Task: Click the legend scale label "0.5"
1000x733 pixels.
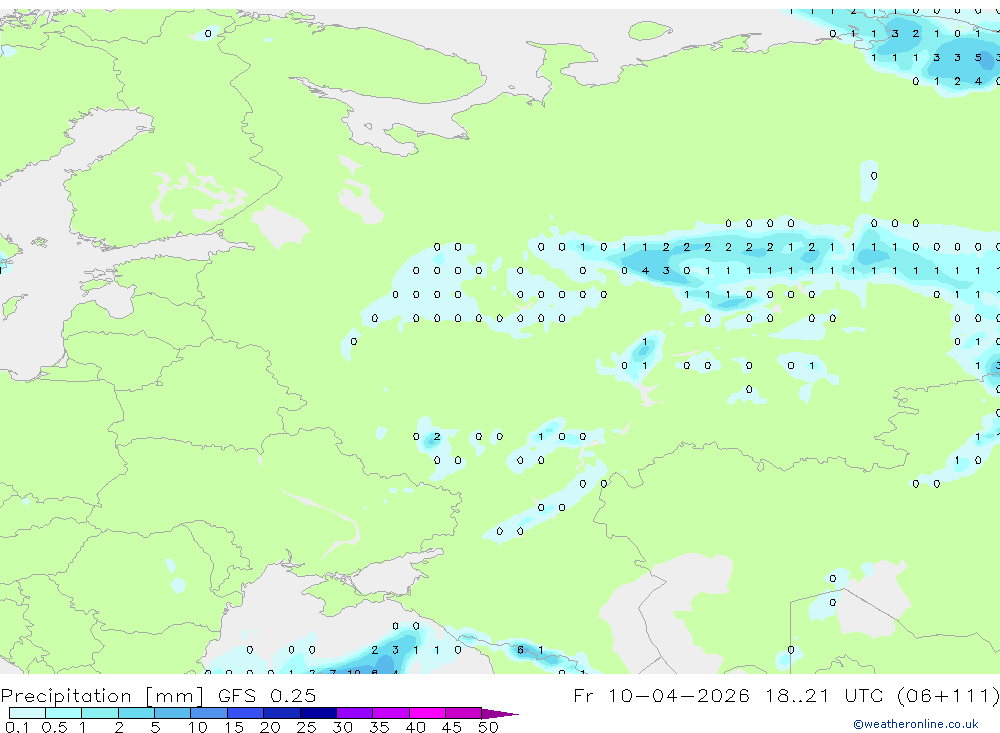Action: pos(54,727)
